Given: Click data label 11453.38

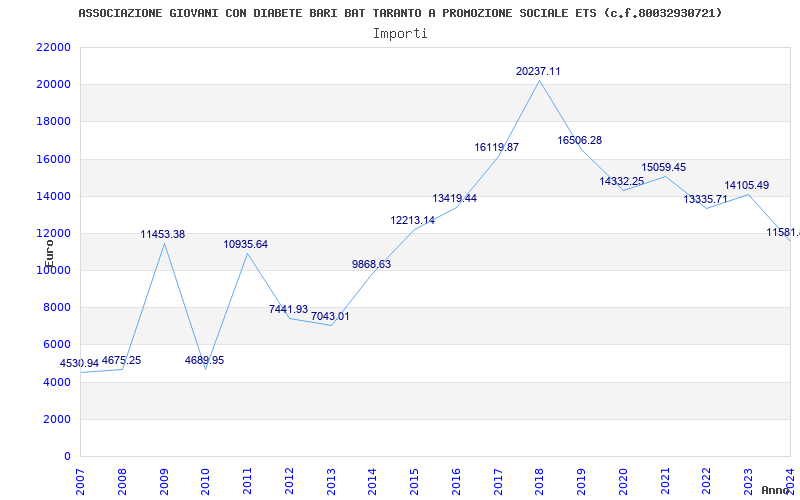Looking at the screenshot, I should (163, 235).
